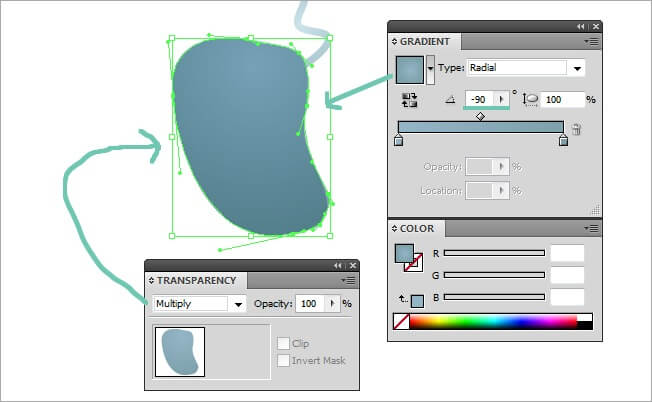The image size is (652, 402).
Task: Open the gradient swatch dropdown arrow
Action: point(430,70)
